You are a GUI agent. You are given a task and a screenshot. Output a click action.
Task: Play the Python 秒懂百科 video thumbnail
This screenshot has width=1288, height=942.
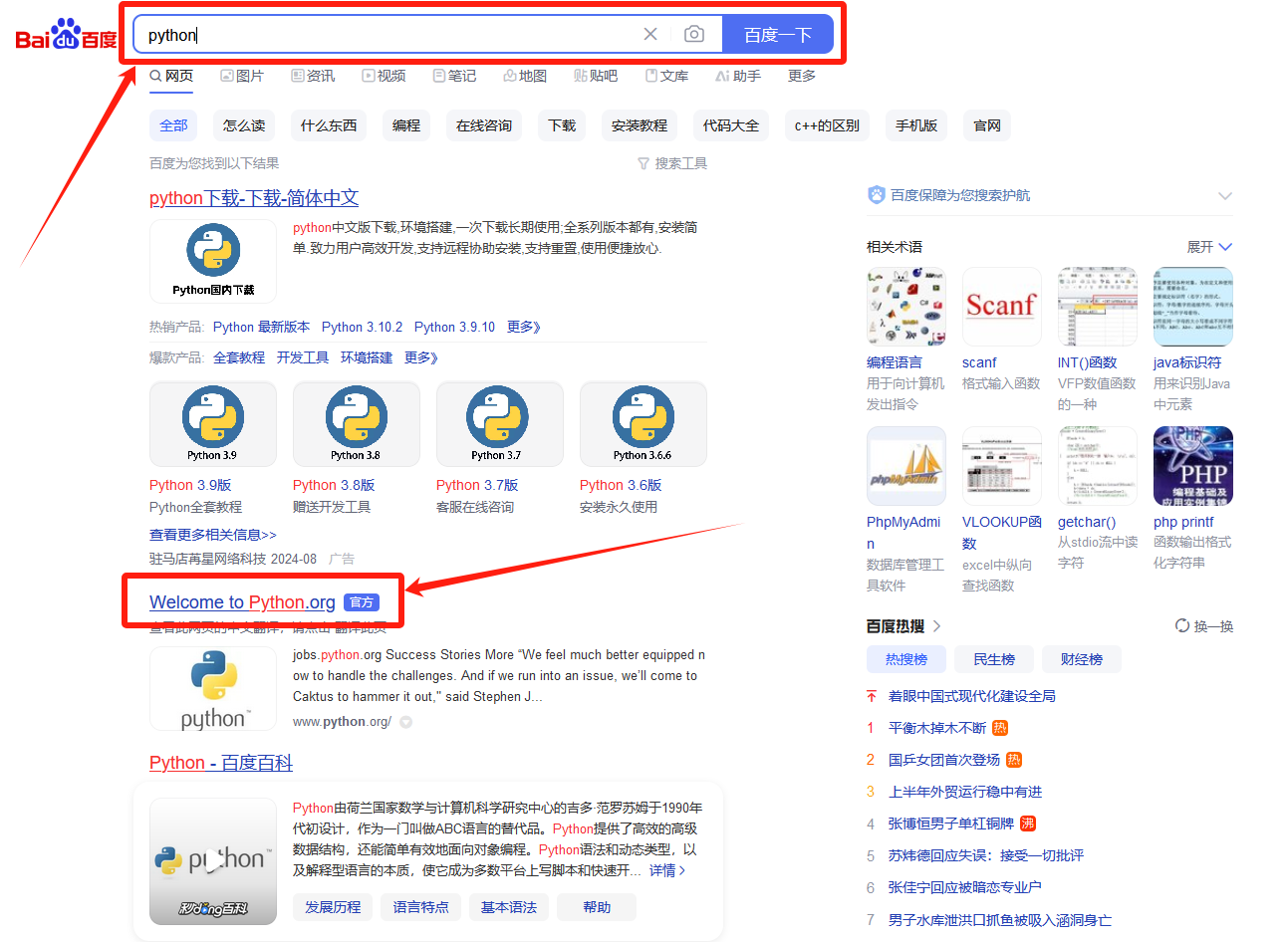point(213,861)
